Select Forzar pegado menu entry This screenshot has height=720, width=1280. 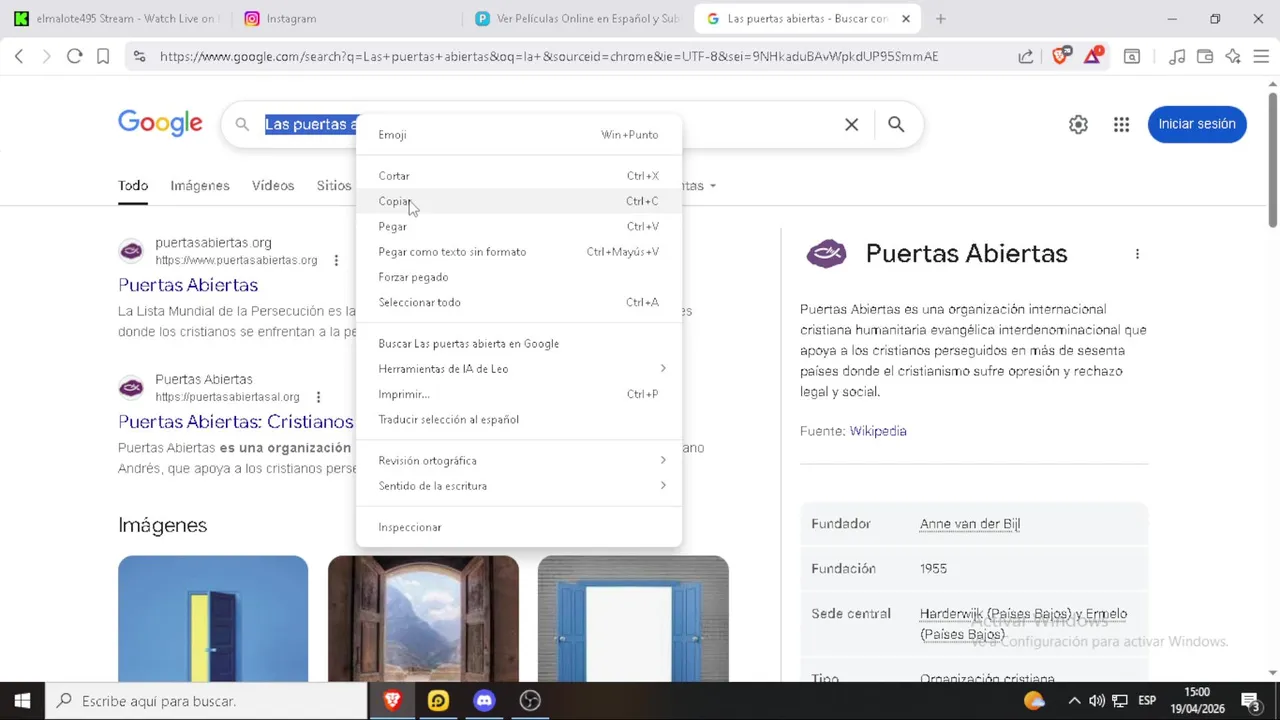519,277
